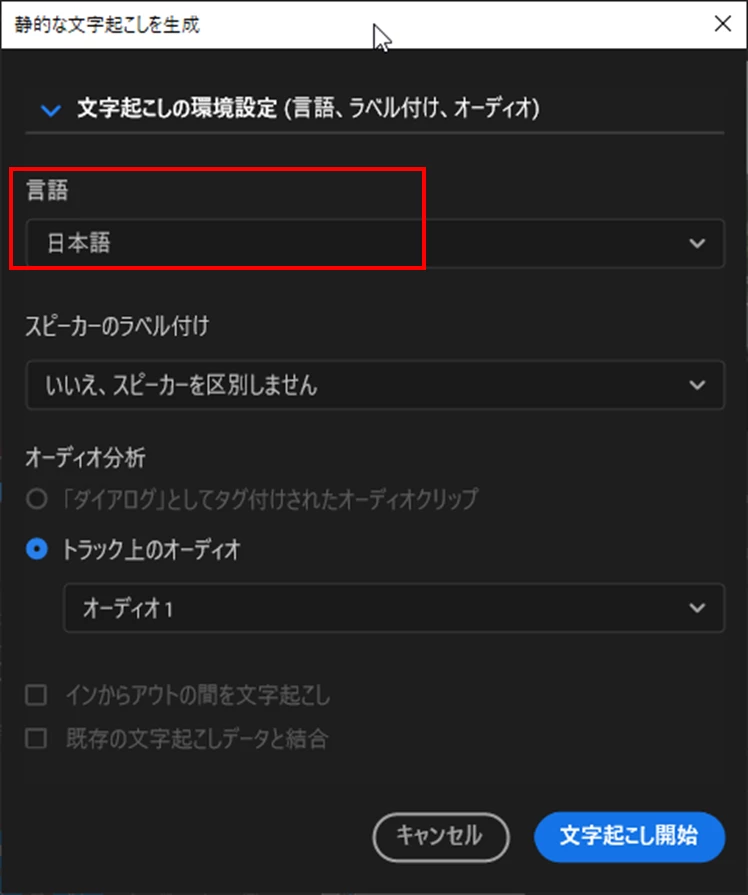
Task: Click the トラック上のオーディオ label text
Action: coord(151,550)
